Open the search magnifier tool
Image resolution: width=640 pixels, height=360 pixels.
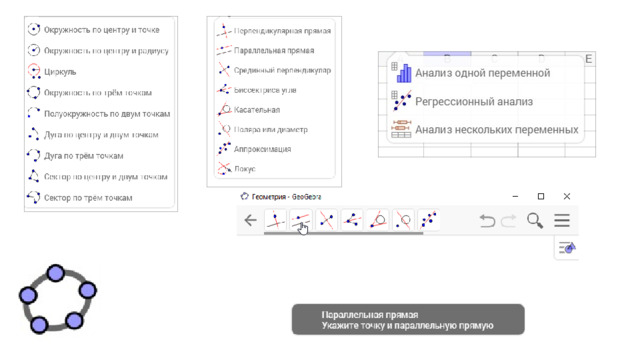tap(535, 221)
